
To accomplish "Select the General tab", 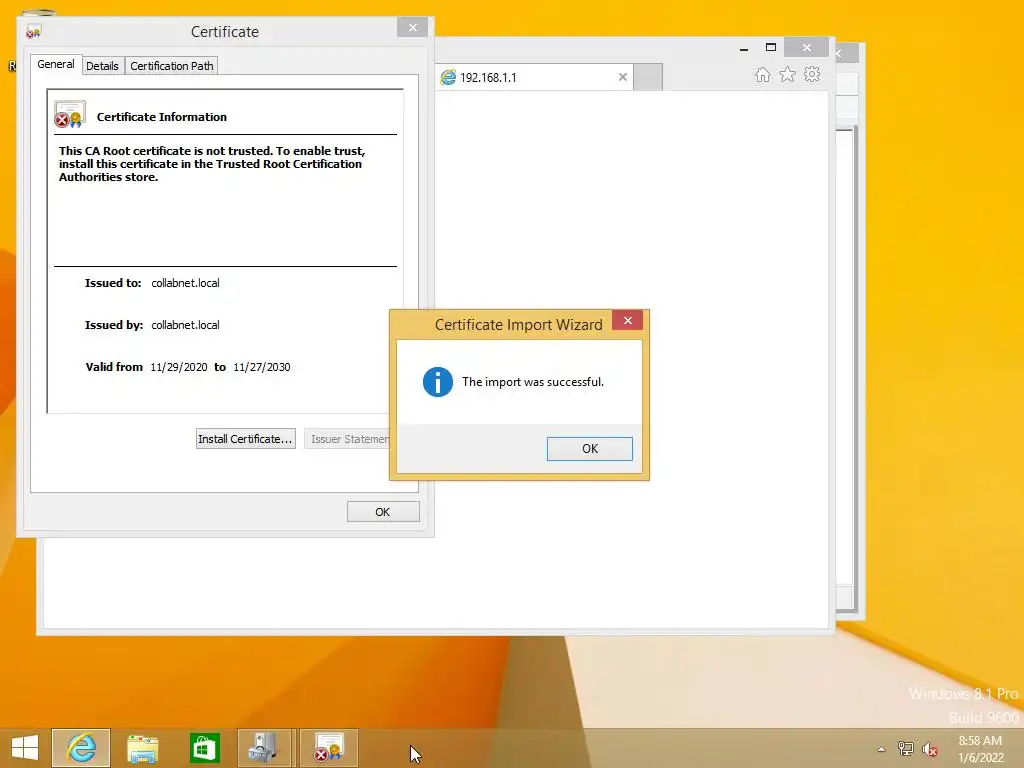I will [56, 64].
